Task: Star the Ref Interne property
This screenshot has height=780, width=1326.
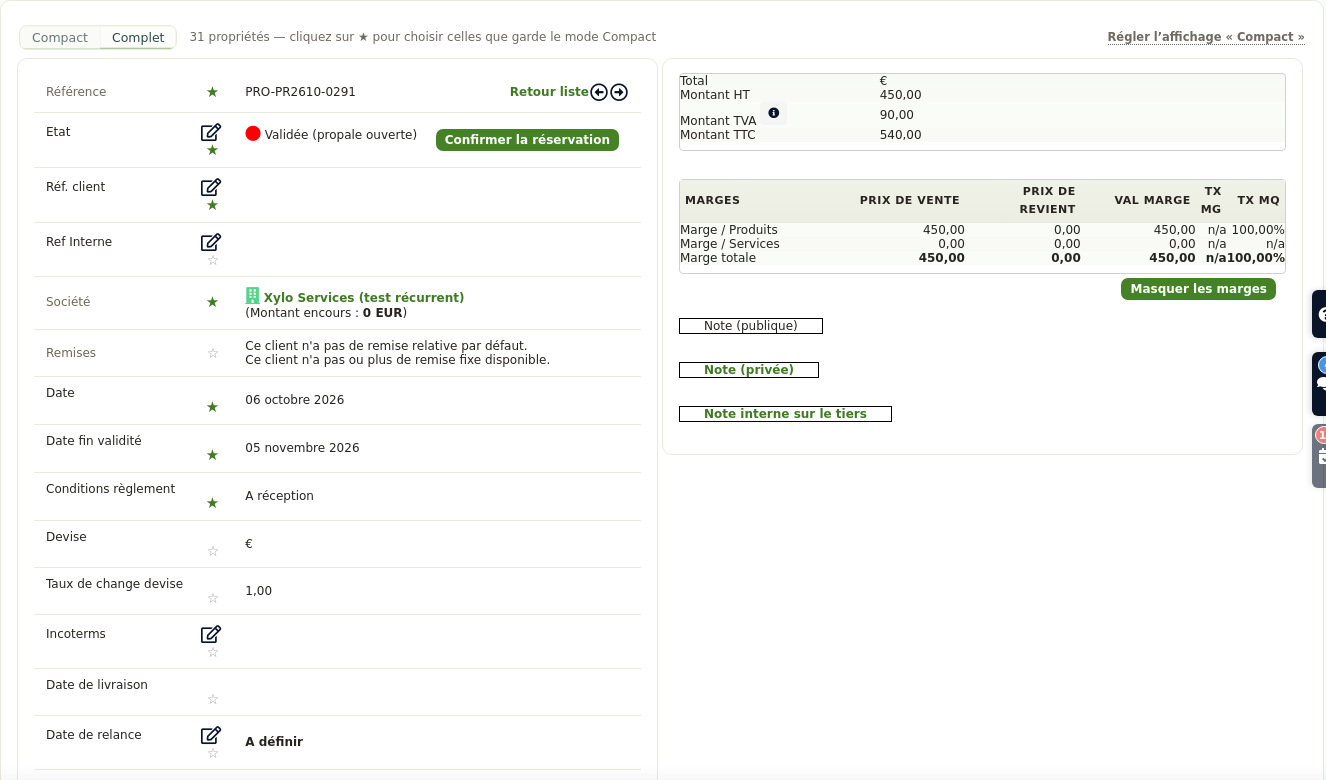Action: tap(212, 260)
